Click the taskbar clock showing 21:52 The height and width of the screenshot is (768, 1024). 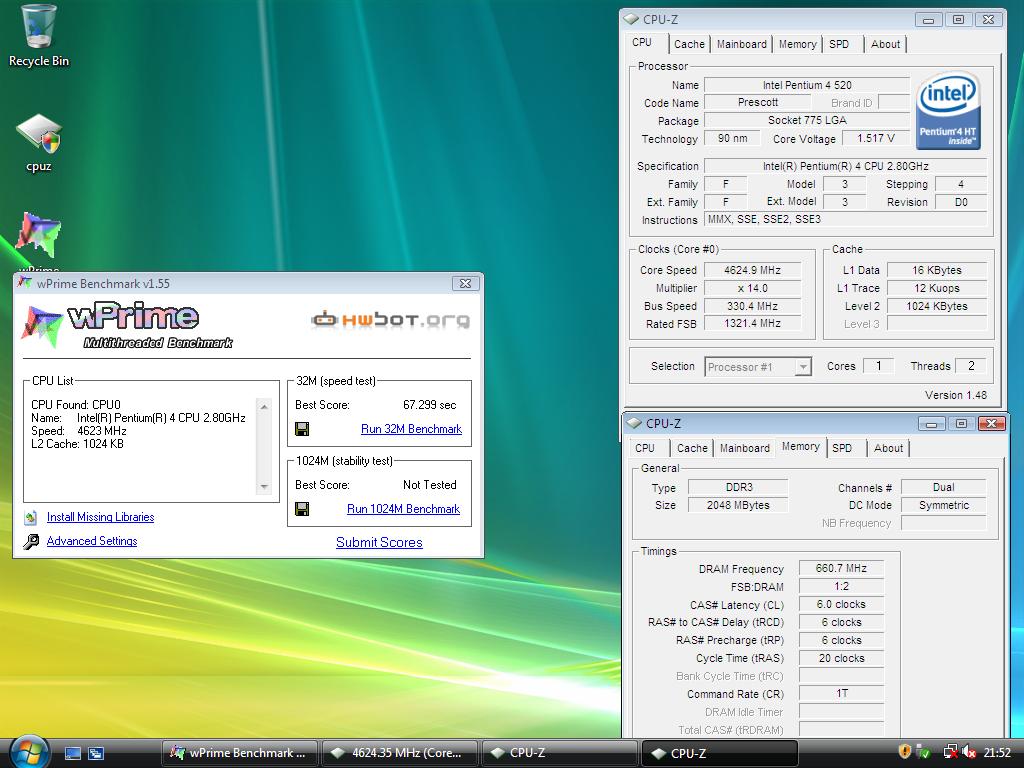(x=997, y=753)
